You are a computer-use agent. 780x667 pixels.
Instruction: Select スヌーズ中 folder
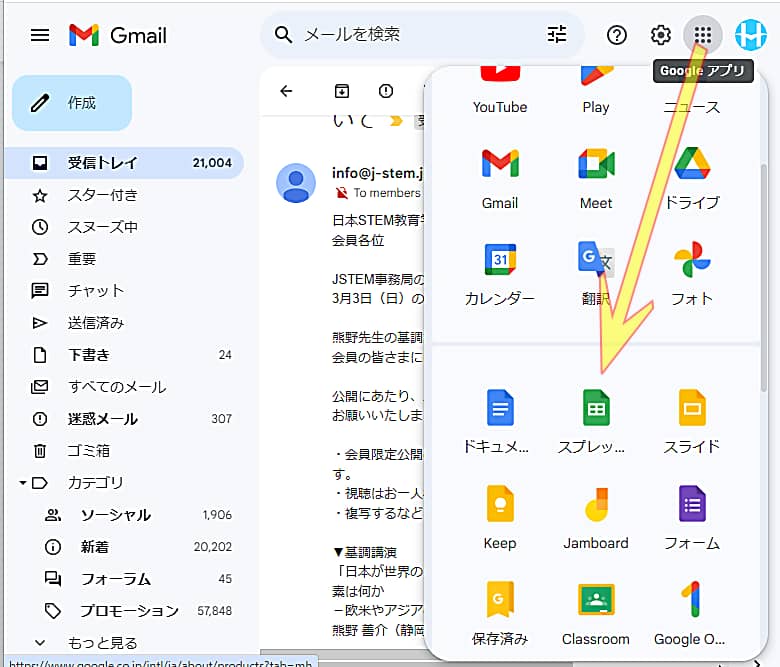coord(124,227)
